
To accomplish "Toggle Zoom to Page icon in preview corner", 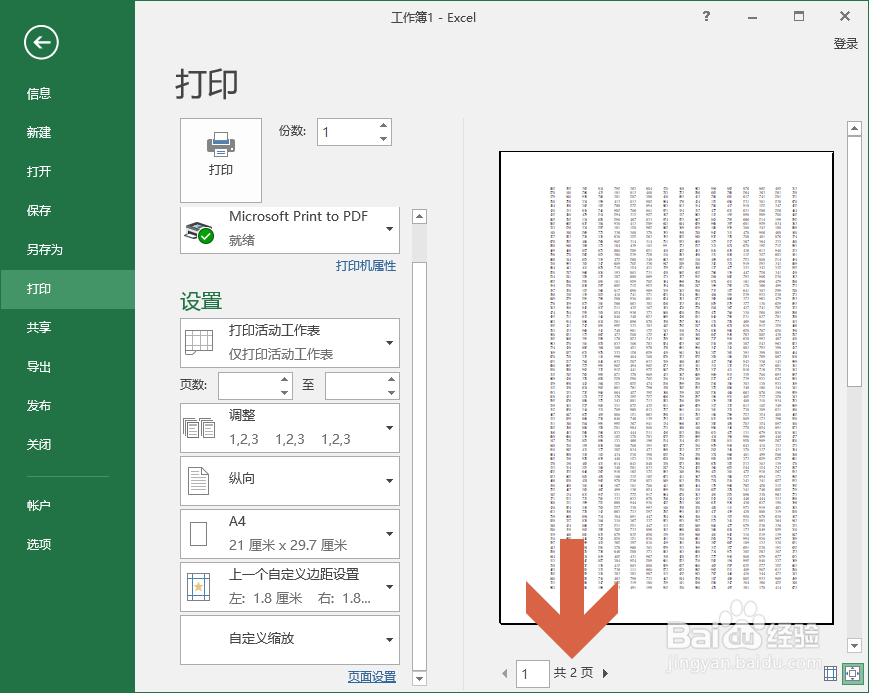I will (x=852, y=673).
